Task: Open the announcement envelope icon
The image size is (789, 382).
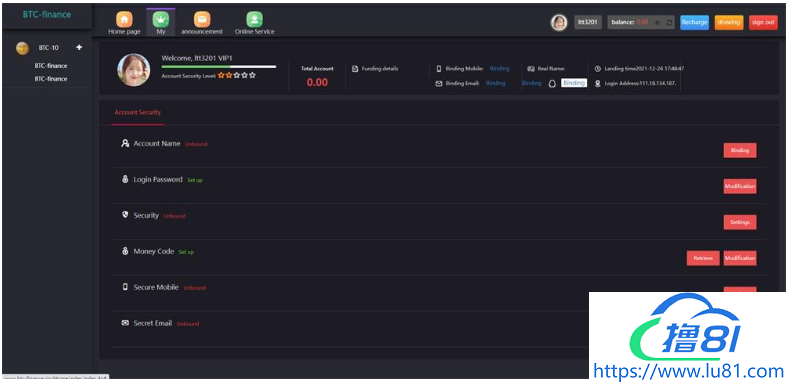Action: point(202,20)
